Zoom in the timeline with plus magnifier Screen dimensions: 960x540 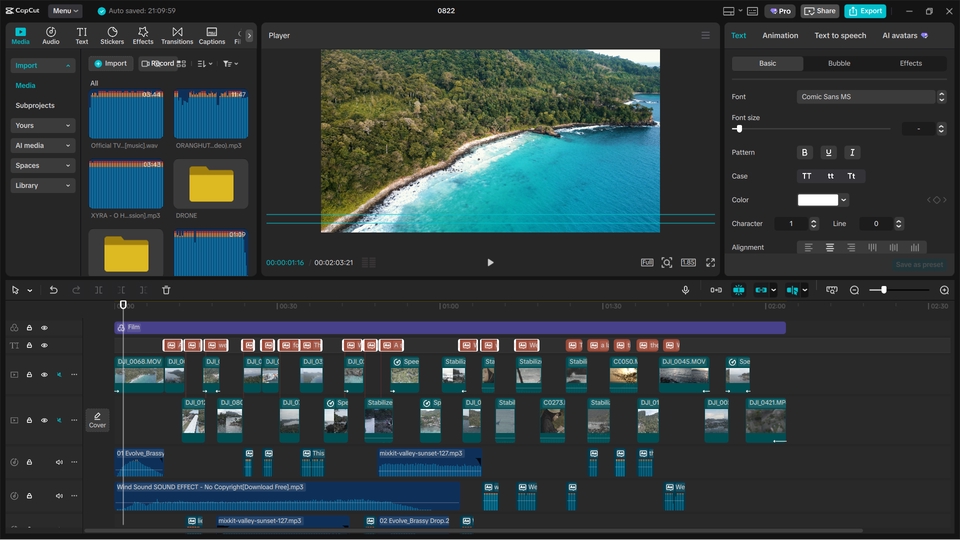[x=944, y=290]
